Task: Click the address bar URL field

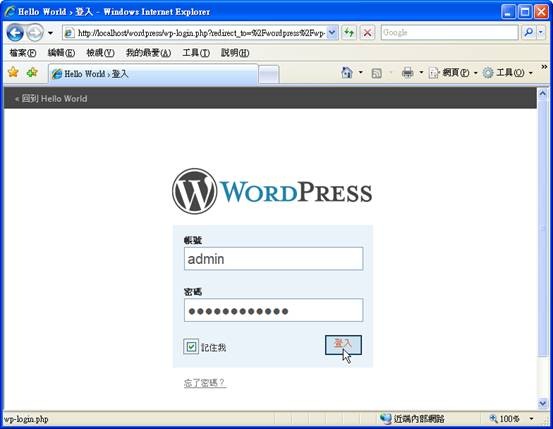Action: point(201,33)
